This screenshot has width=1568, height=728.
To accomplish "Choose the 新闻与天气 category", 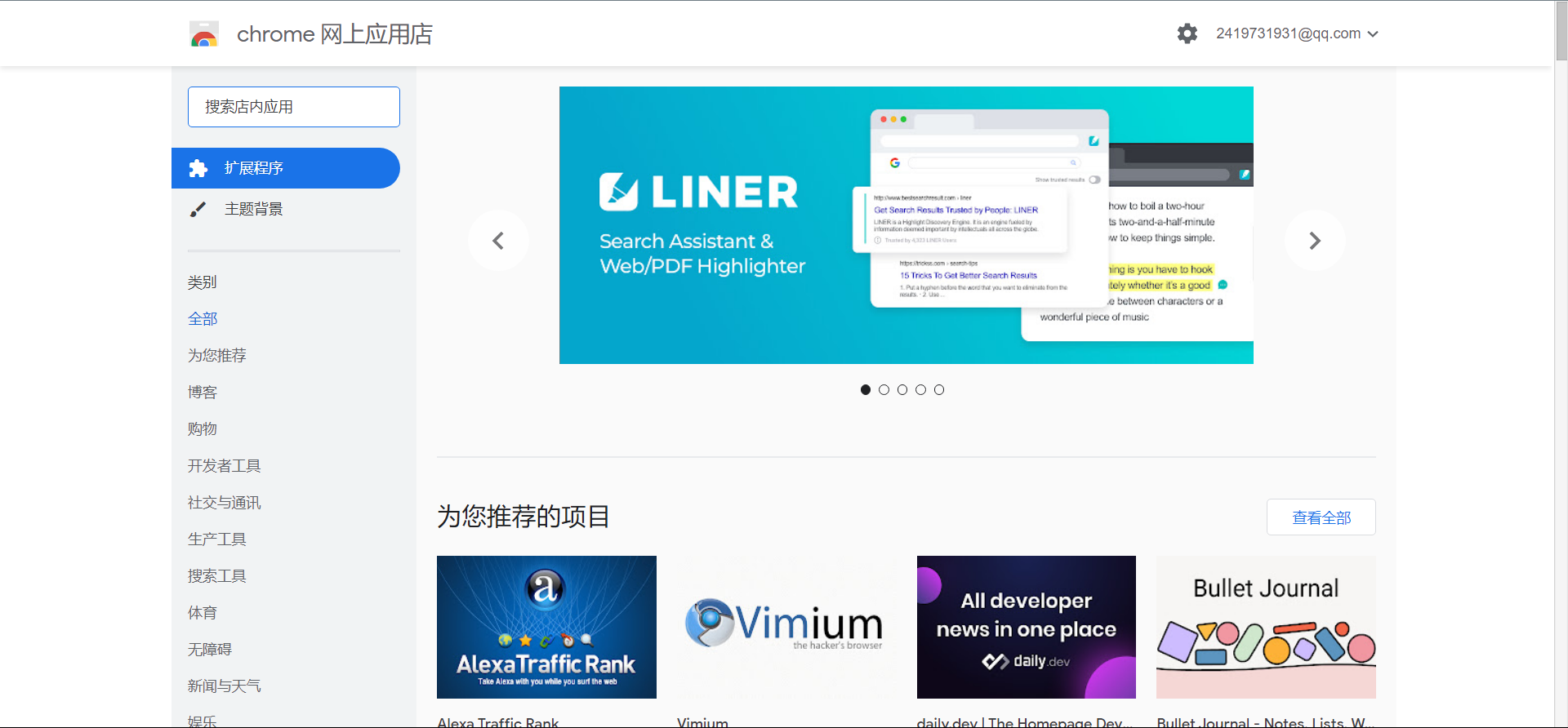I will tap(225, 686).
